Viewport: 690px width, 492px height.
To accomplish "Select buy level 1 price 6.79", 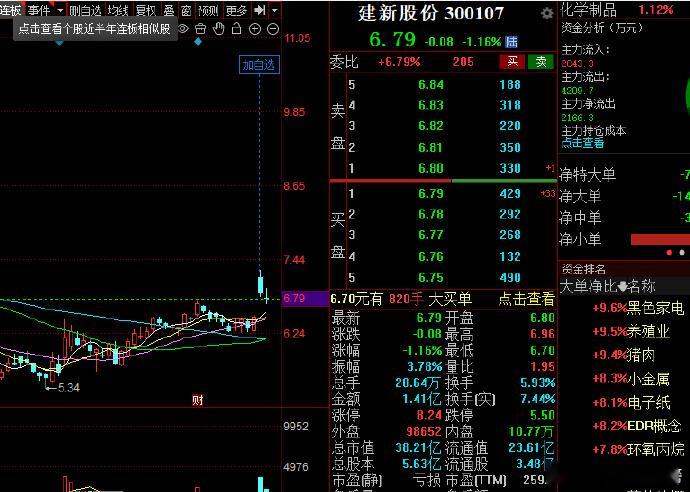I will pos(431,194).
